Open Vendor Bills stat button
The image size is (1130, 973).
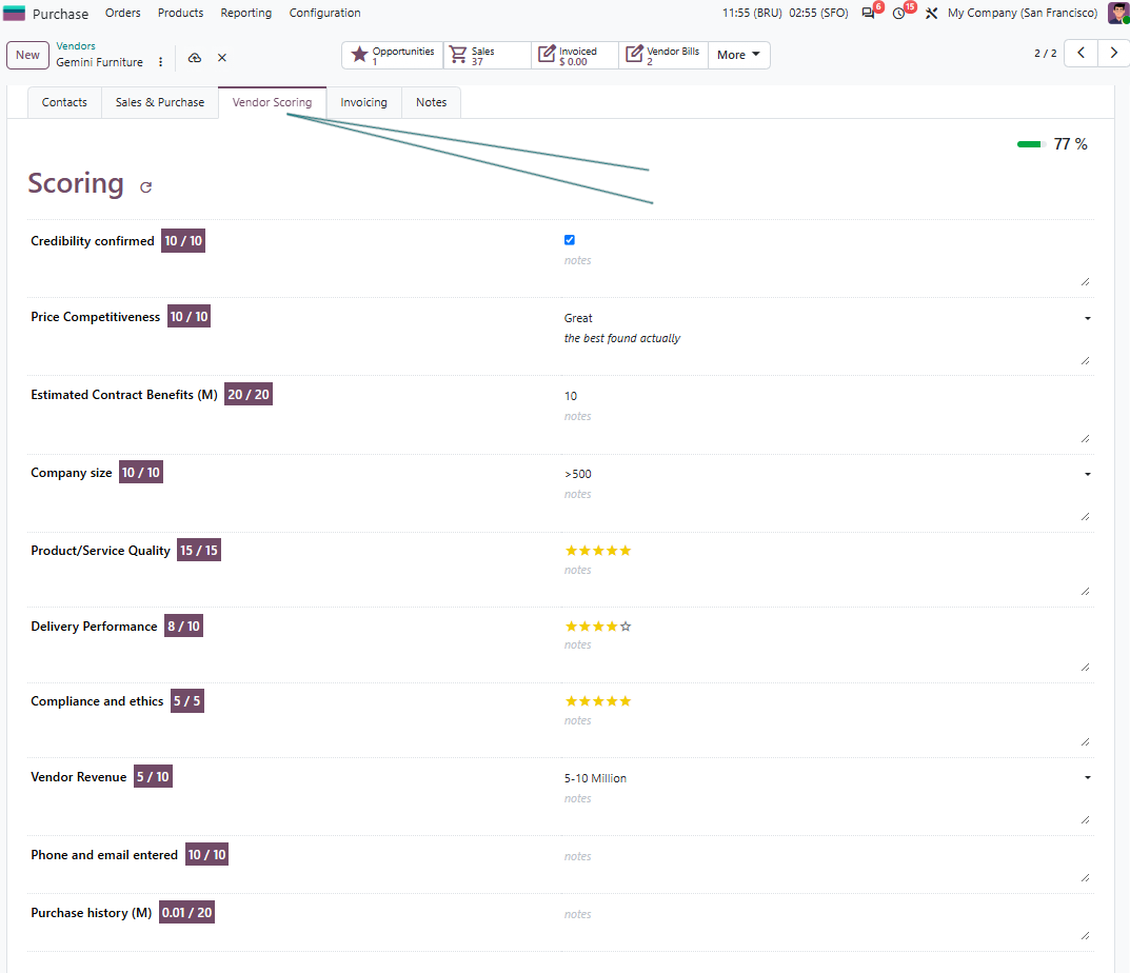[x=663, y=55]
